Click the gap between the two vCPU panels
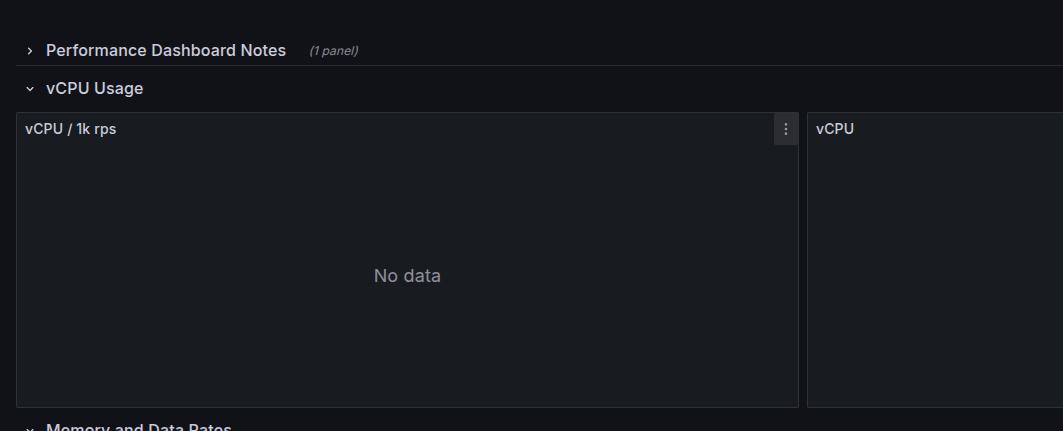This screenshot has width=1063, height=431. 803,260
